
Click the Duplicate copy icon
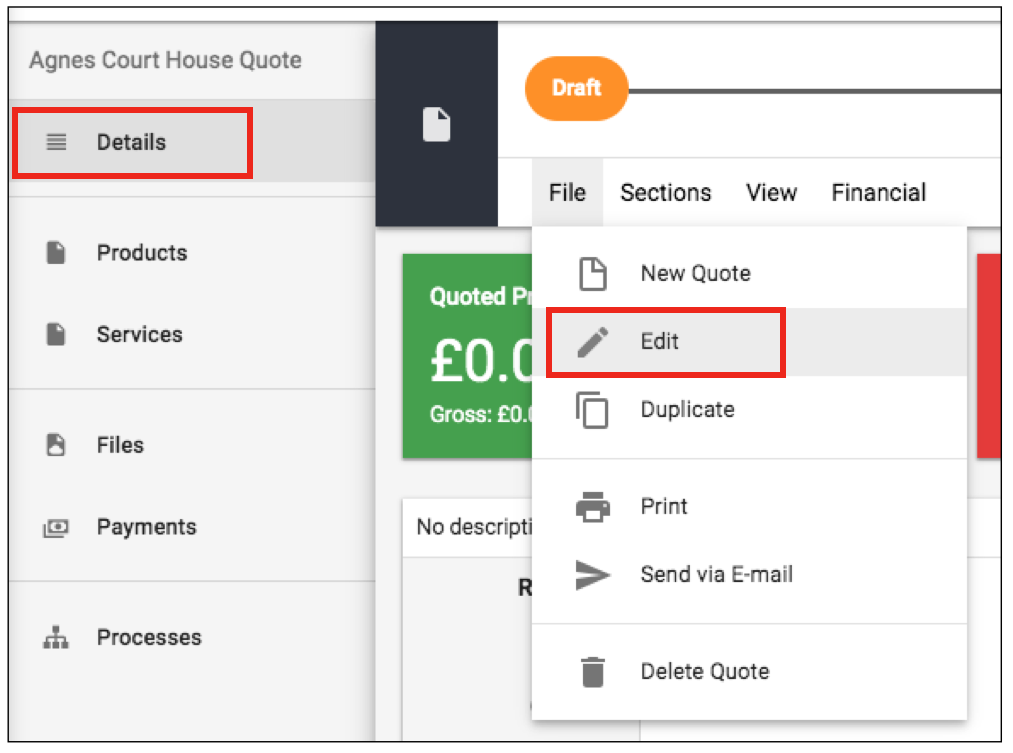tap(592, 410)
